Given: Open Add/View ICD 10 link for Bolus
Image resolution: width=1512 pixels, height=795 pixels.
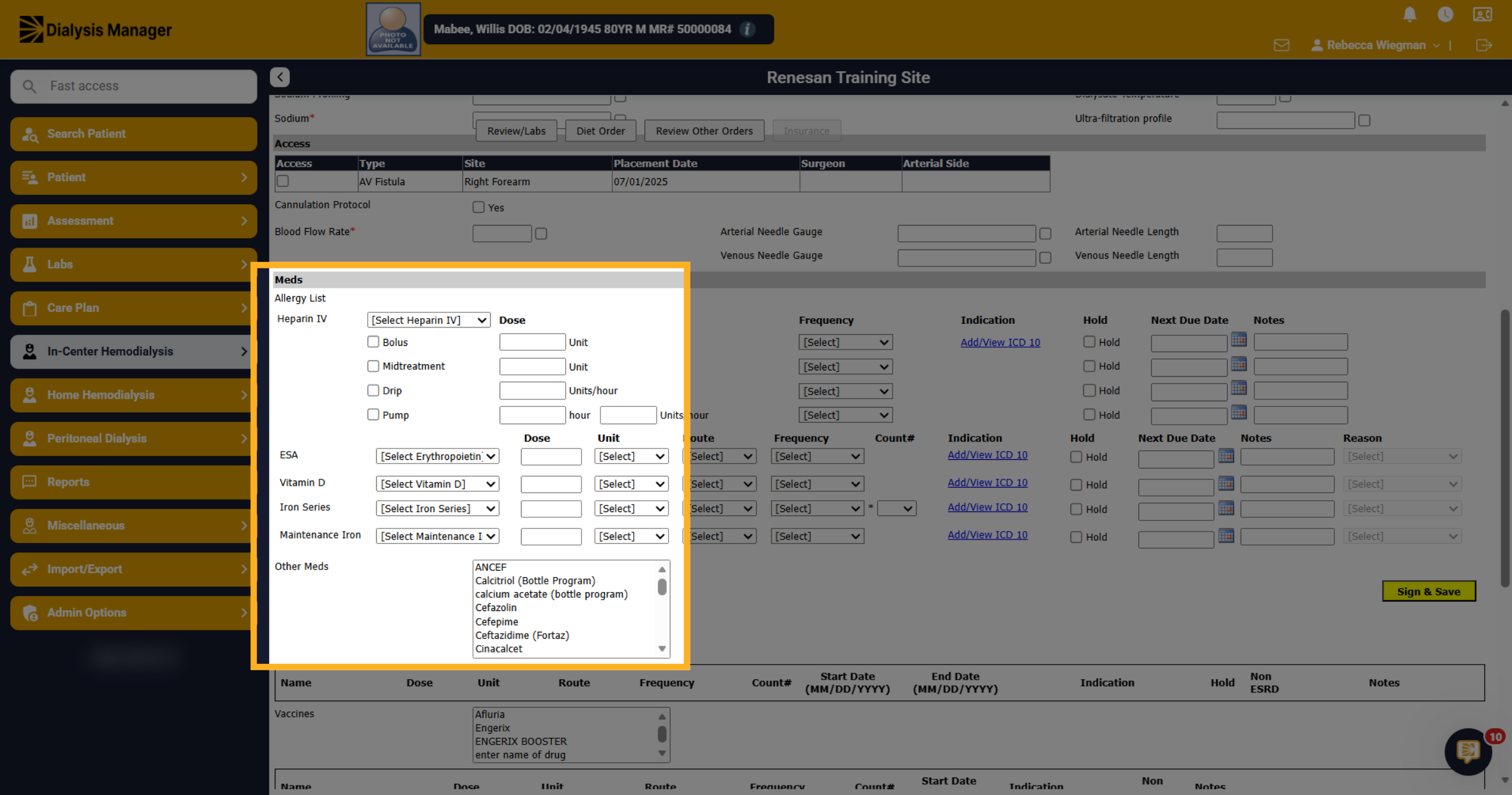Looking at the screenshot, I should pyautogui.click(x=1000, y=342).
